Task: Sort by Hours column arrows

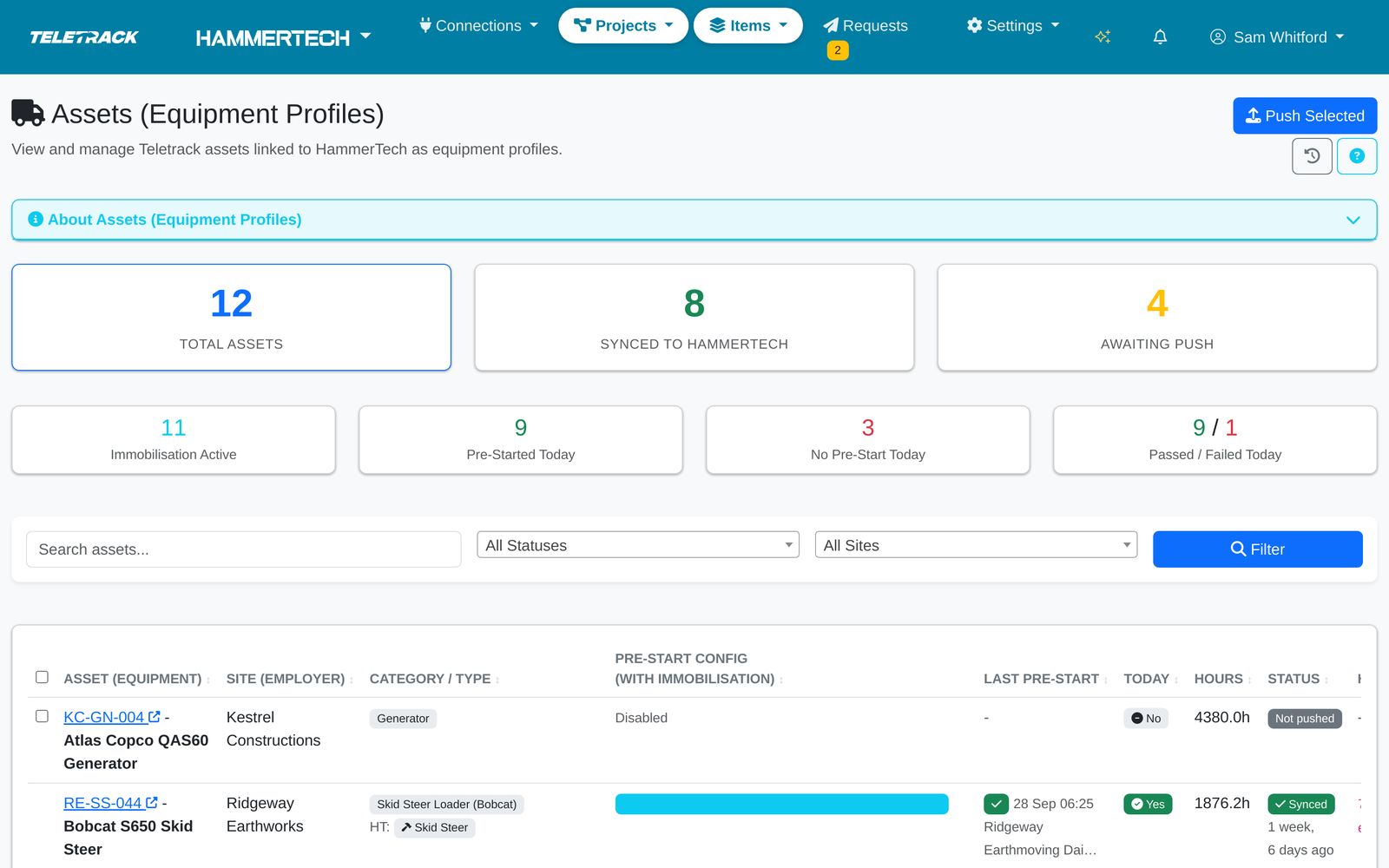Action: pyautogui.click(x=1250, y=680)
